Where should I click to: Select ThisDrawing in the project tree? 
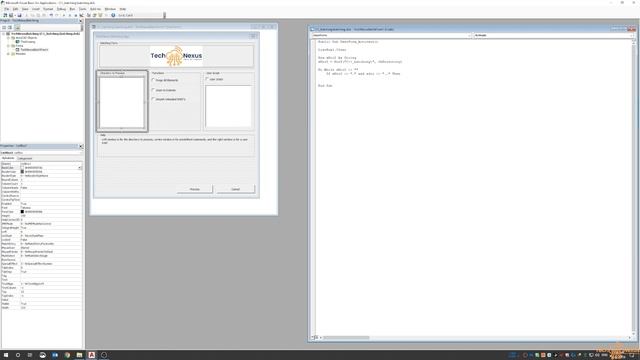click(28, 42)
